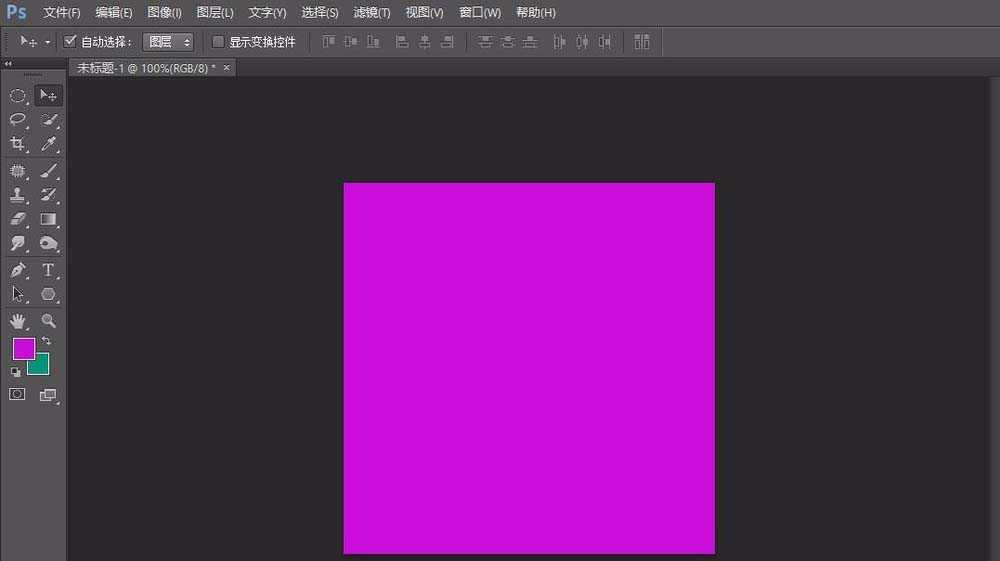Select the Hand tool
1000x561 pixels.
coord(18,321)
